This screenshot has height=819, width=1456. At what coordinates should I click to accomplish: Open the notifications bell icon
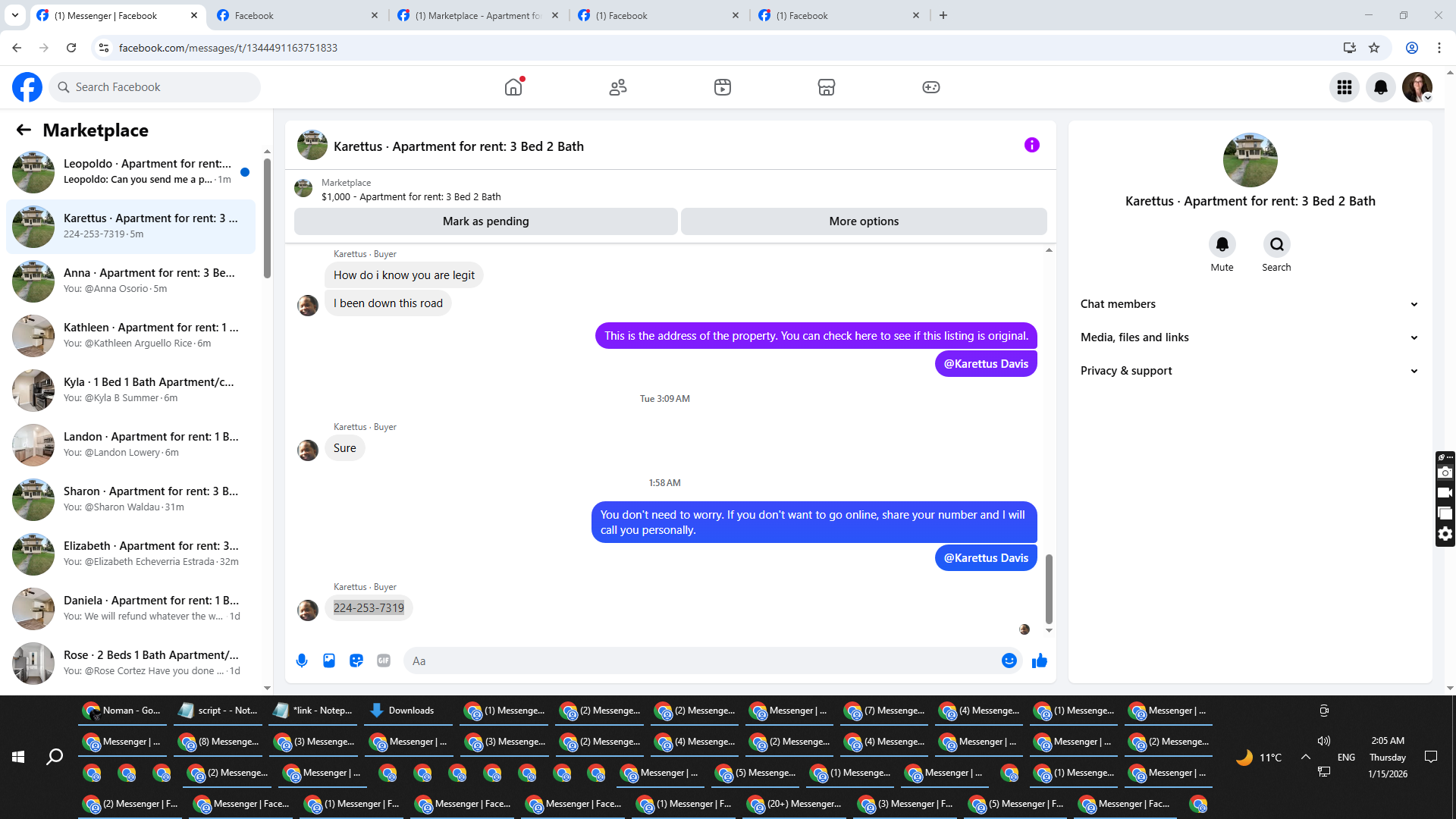coord(1380,87)
